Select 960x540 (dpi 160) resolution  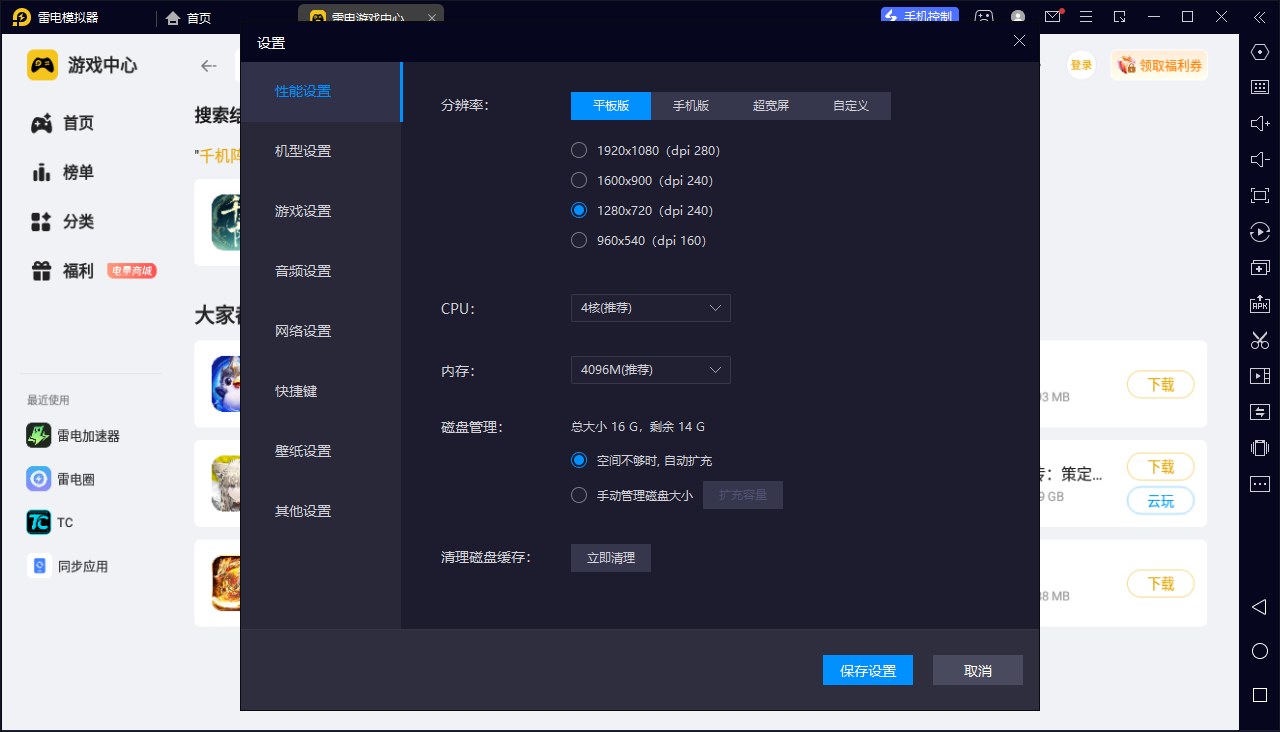click(x=578, y=241)
